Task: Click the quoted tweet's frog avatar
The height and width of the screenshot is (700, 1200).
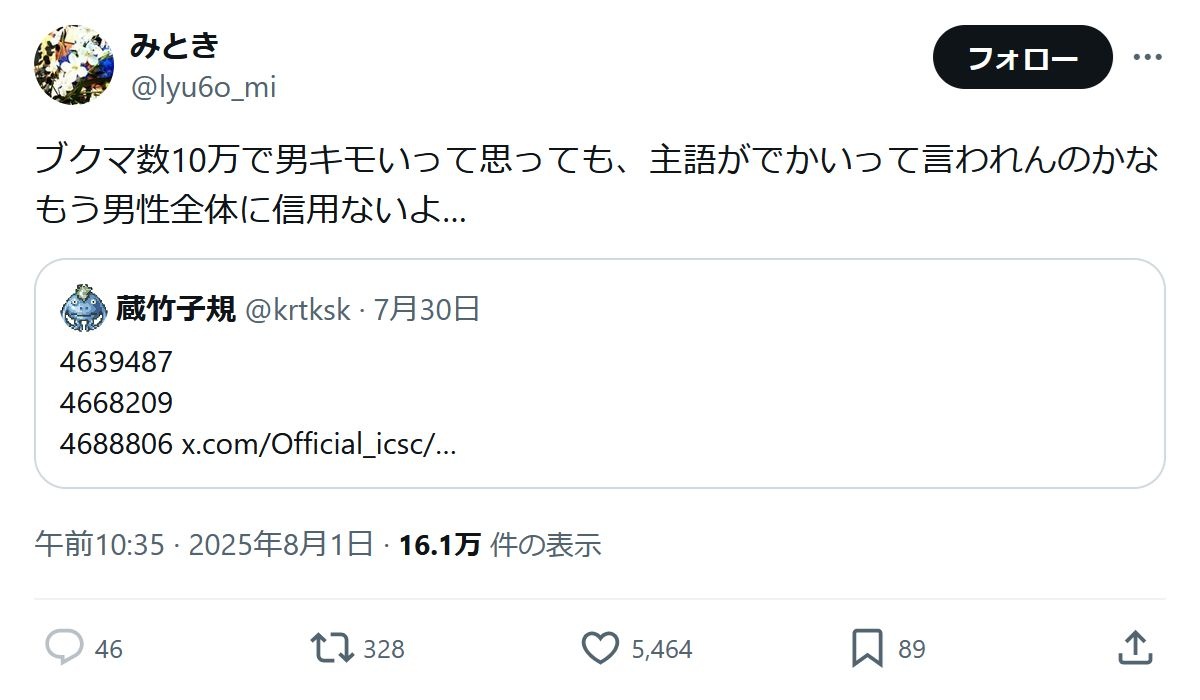Action: point(84,308)
